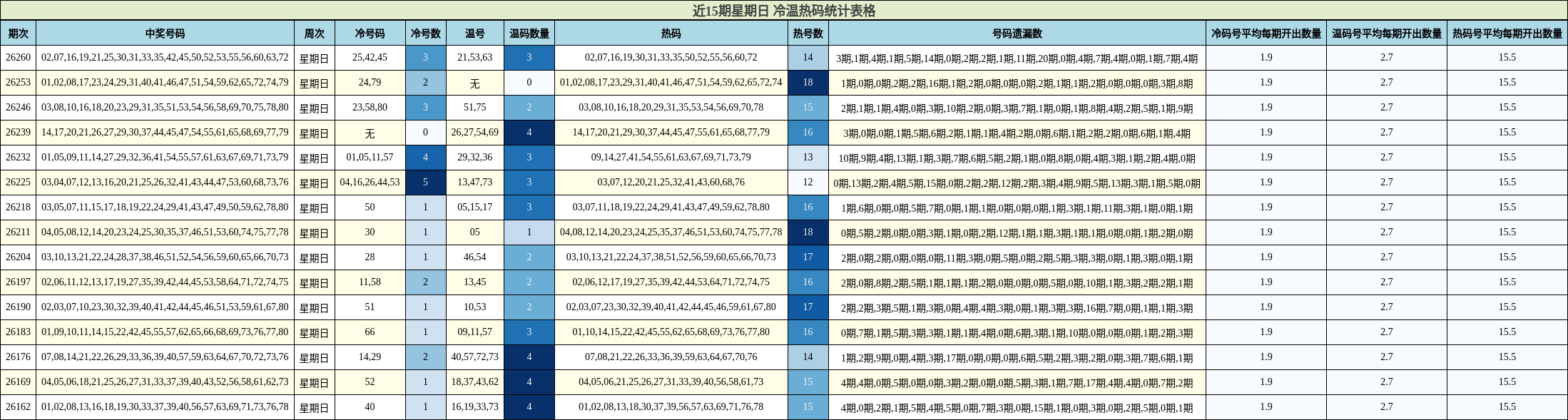This screenshot has height=420, width=1568.
Task: Click period number 26253
Action: coord(19,83)
